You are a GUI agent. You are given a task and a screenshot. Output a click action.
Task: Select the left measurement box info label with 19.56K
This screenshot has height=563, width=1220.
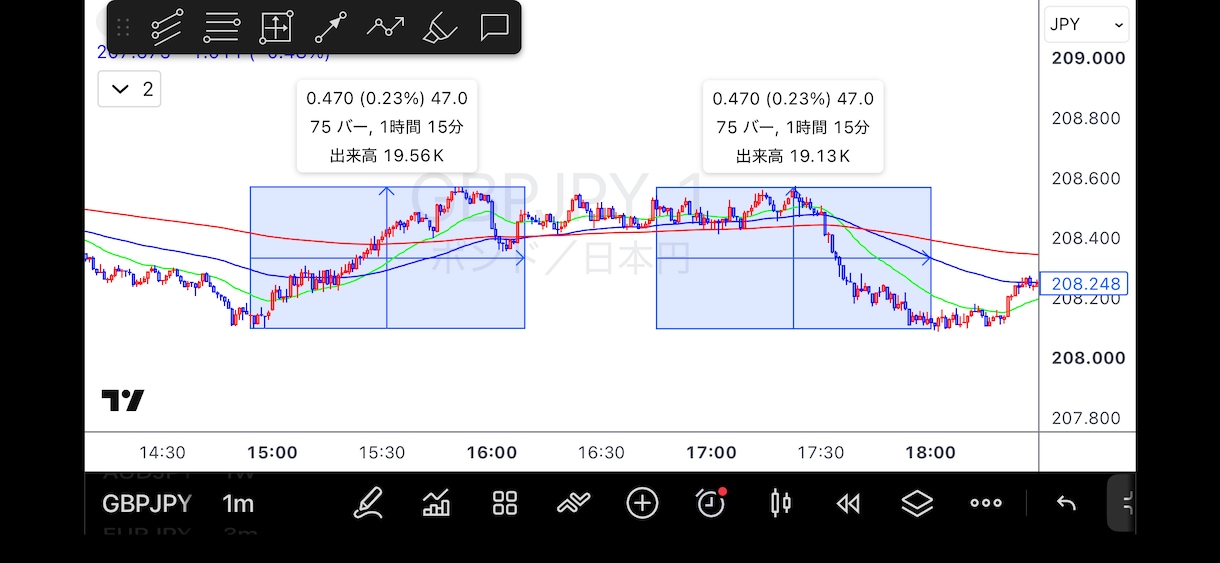387,127
